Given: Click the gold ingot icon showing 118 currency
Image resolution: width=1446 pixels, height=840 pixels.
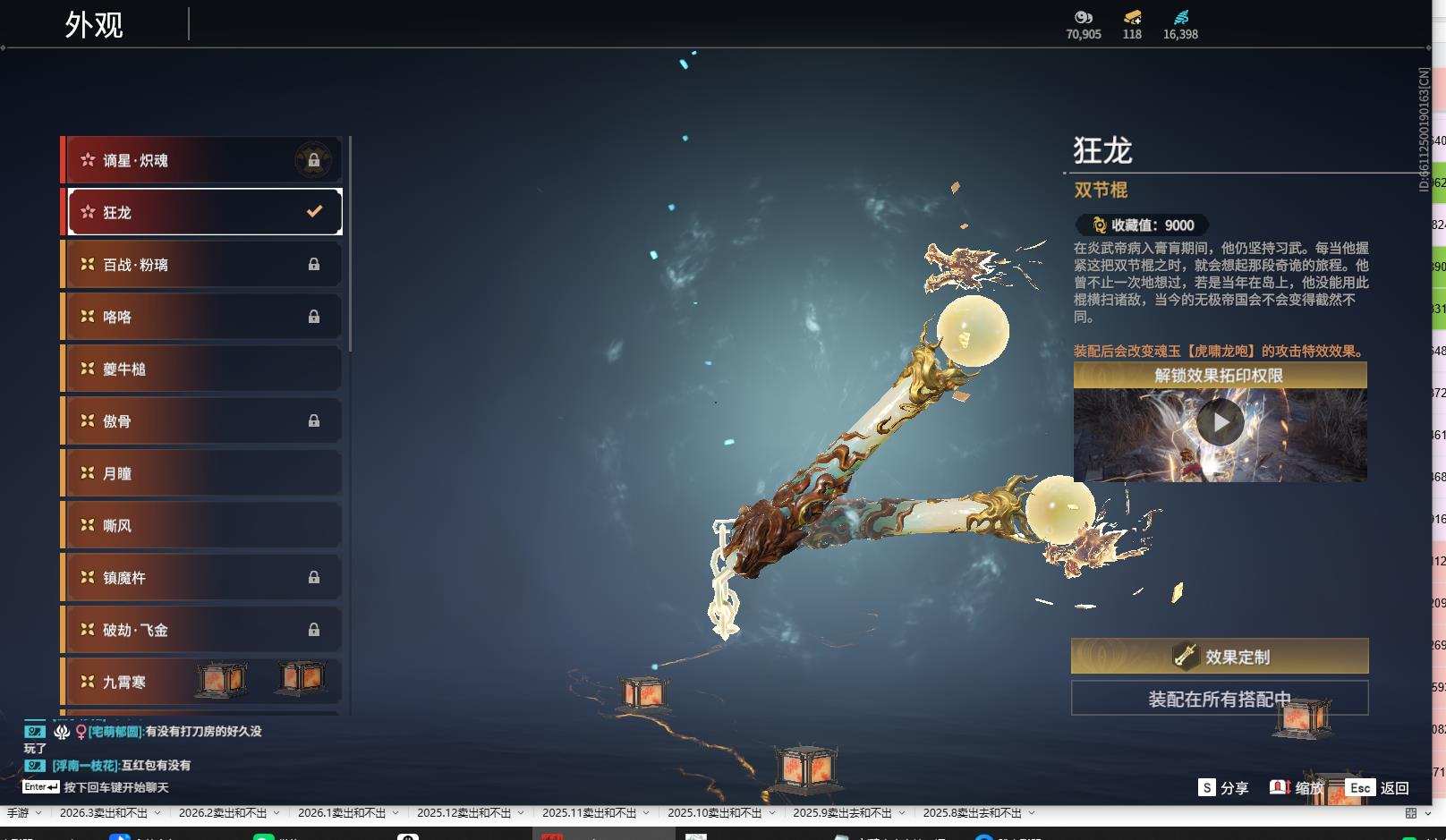Looking at the screenshot, I should pyautogui.click(x=1131, y=16).
